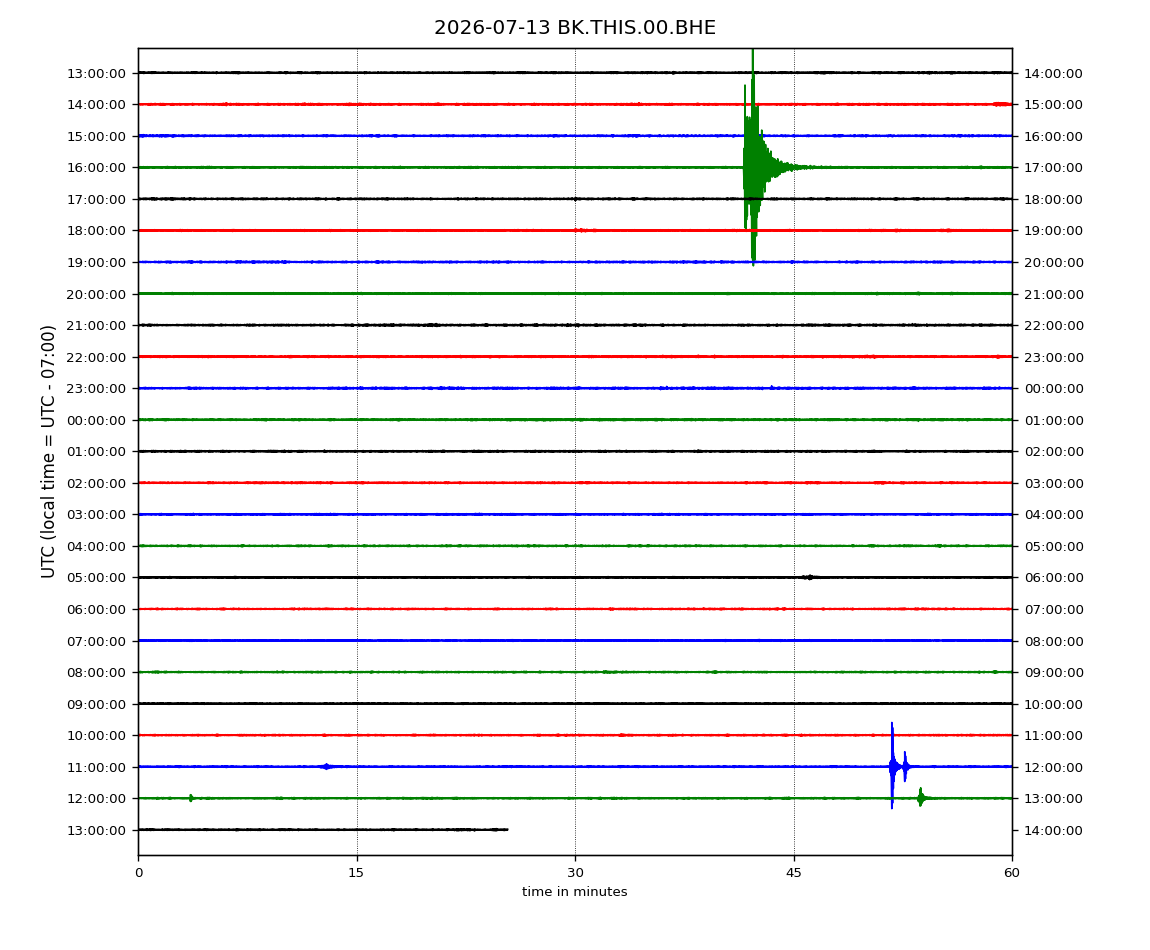Image resolution: width=1150 pixels, height=950 pixels.
Task: Click the 17:00:00 right axis label
Action: click(x=1053, y=167)
